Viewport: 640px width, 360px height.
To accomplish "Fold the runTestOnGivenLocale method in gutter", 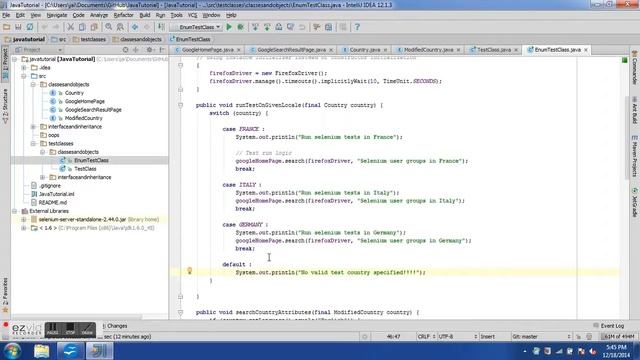I will point(180,105).
